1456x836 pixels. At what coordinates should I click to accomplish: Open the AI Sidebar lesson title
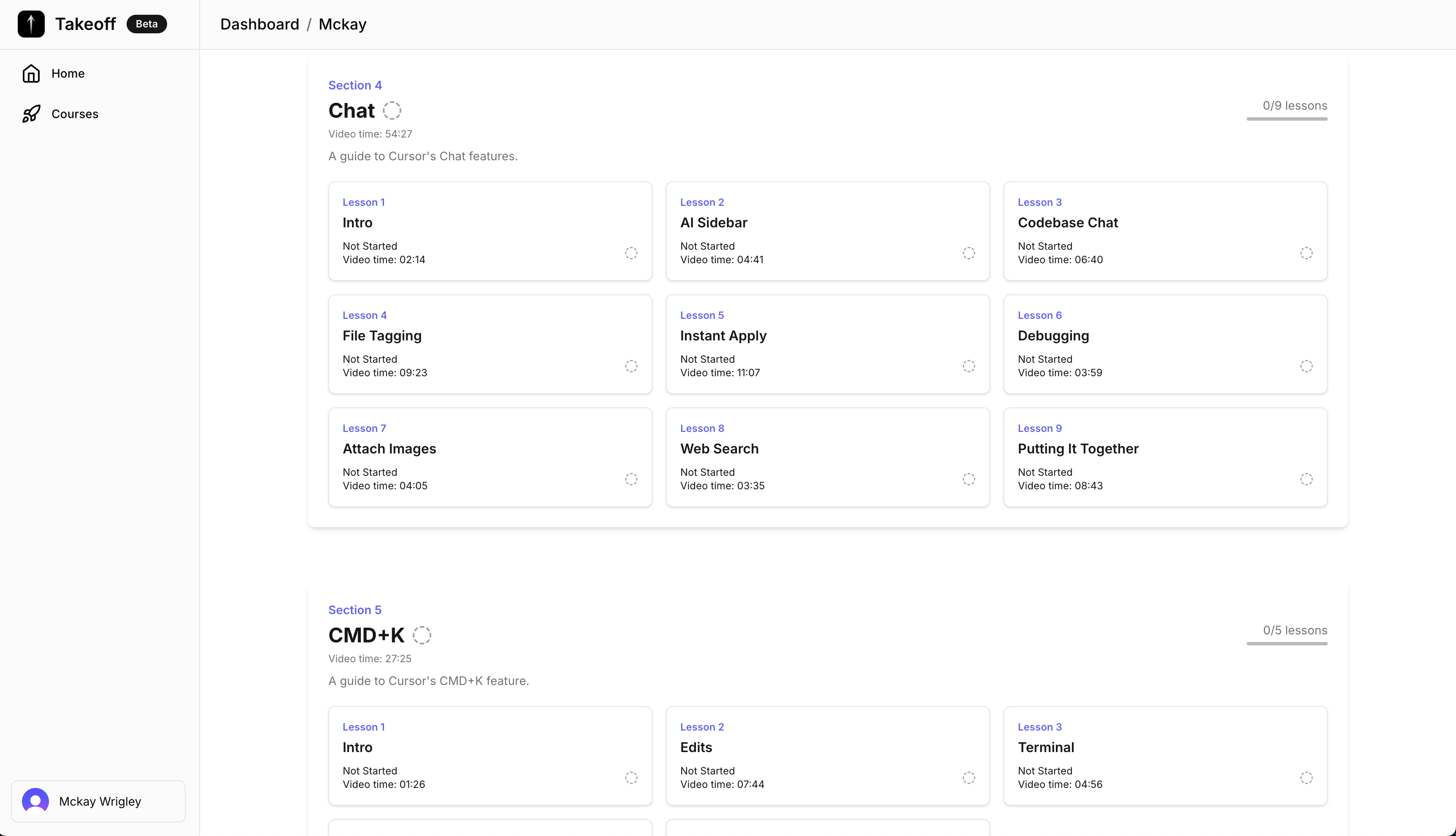click(713, 223)
